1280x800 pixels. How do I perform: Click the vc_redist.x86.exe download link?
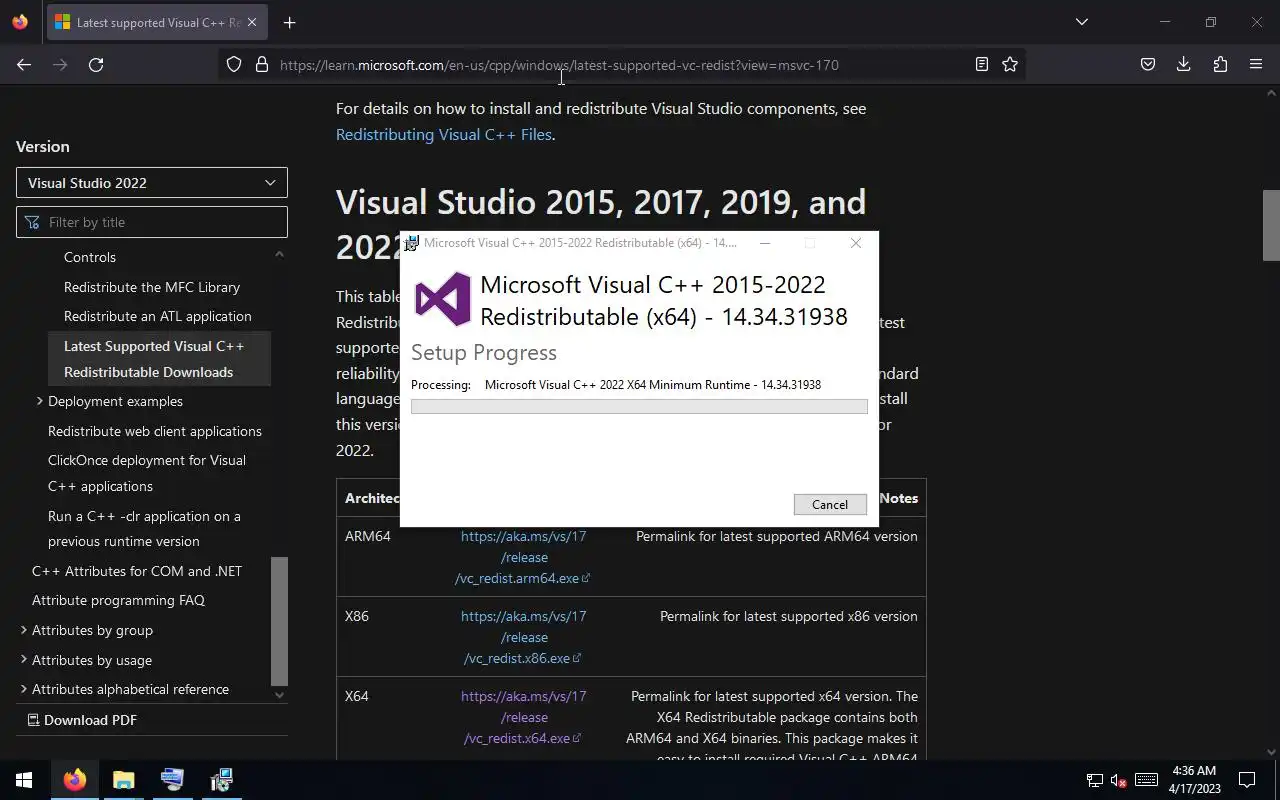coord(523,637)
